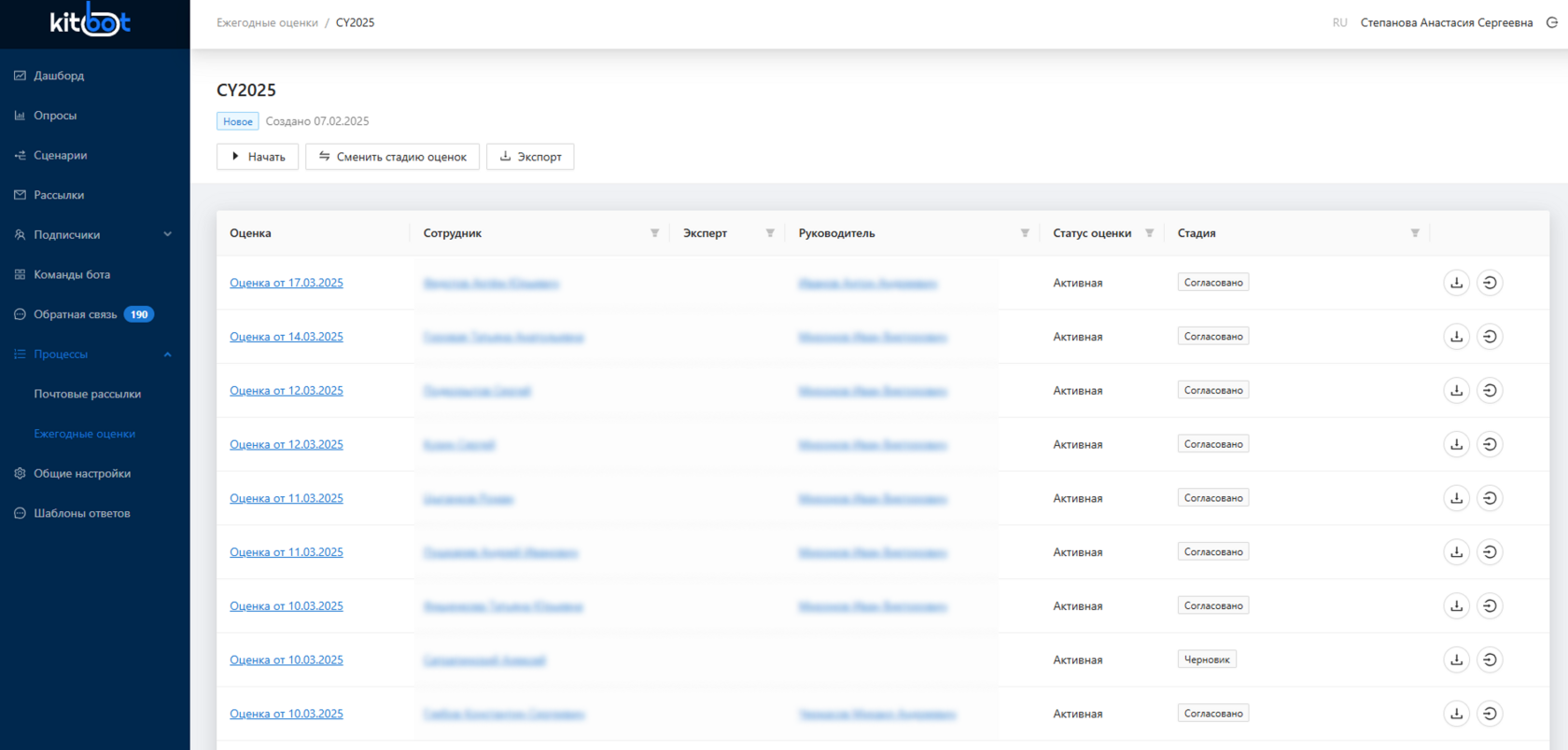Viewport: 1568px width, 750px height.
Task: Open Команды бота section
Action: [x=72, y=274]
